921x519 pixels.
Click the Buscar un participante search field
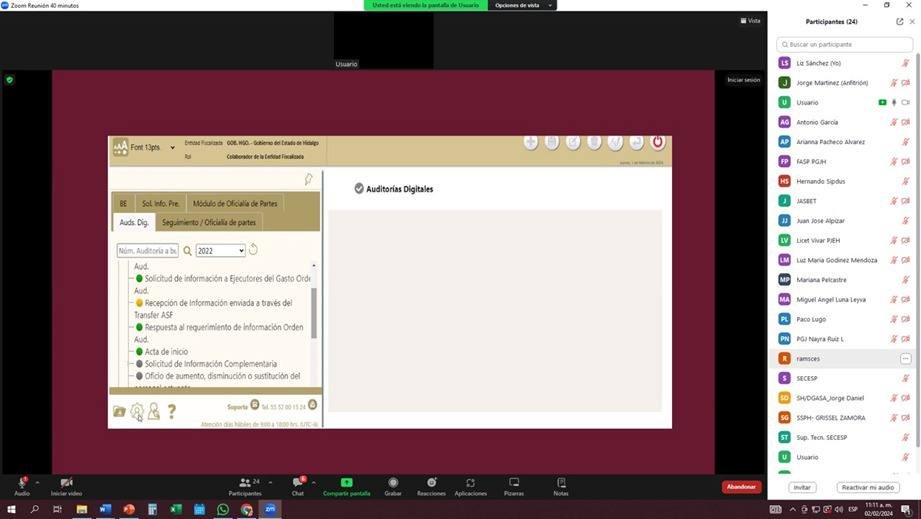tap(845, 44)
